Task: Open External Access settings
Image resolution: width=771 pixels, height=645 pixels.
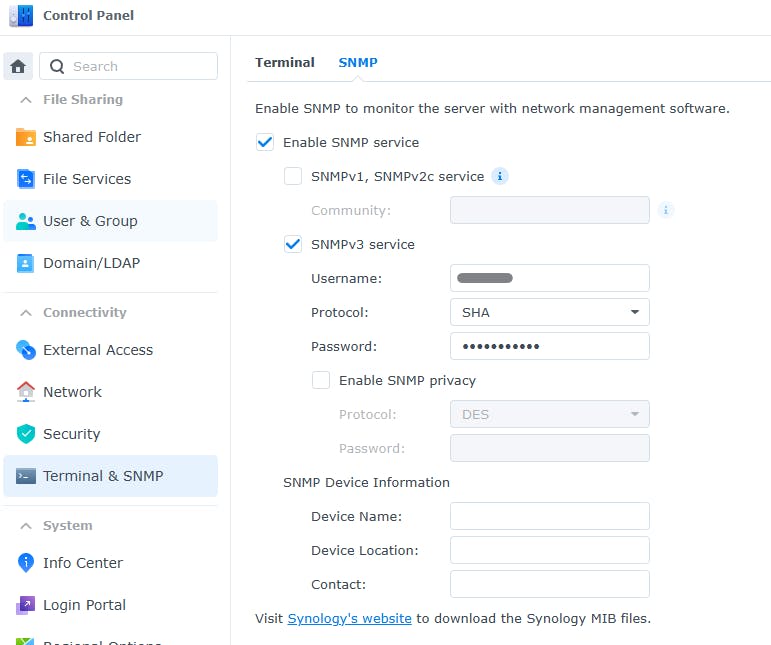Action: pyautogui.click(x=97, y=350)
